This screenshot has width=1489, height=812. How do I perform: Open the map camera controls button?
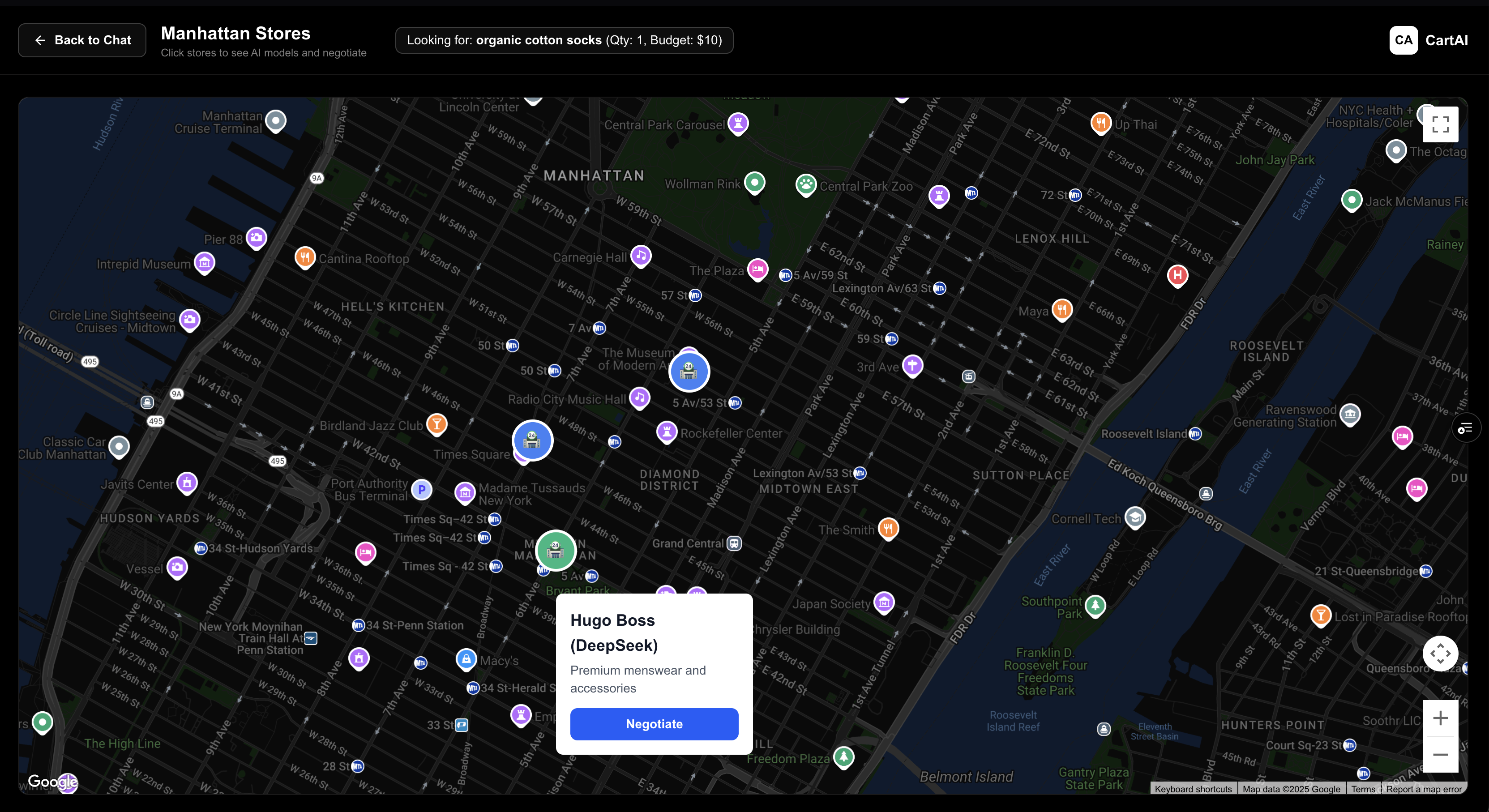tap(1440, 654)
